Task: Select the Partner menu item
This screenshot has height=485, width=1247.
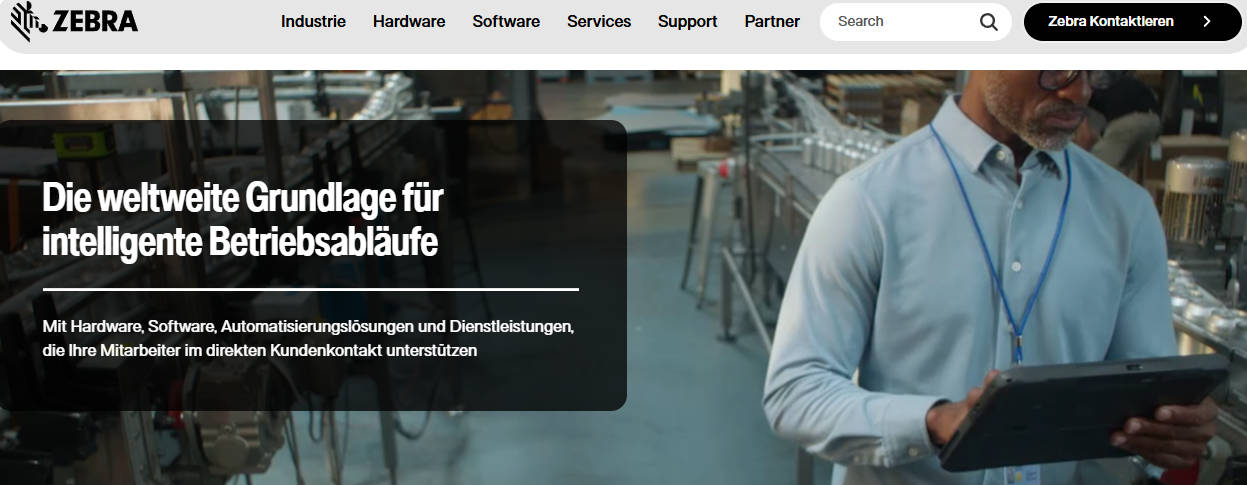Action: click(772, 21)
